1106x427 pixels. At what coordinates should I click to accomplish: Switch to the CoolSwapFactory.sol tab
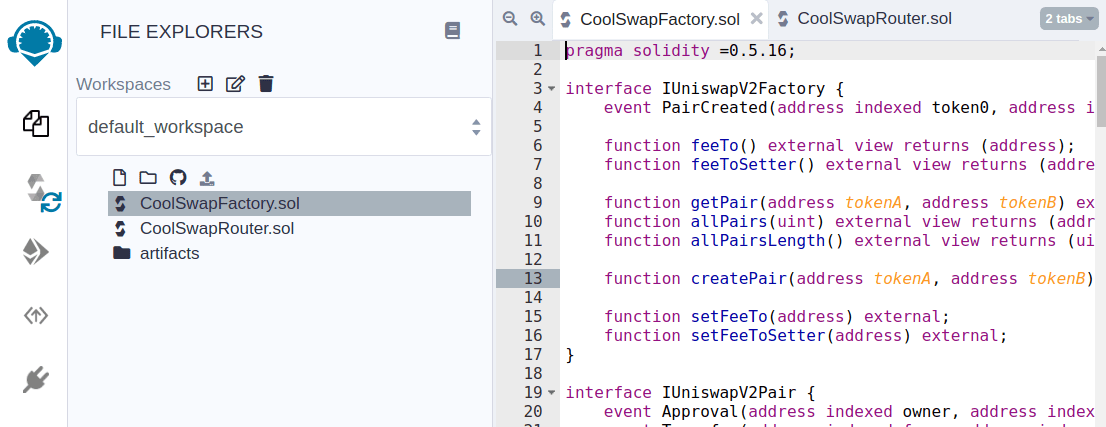point(660,19)
